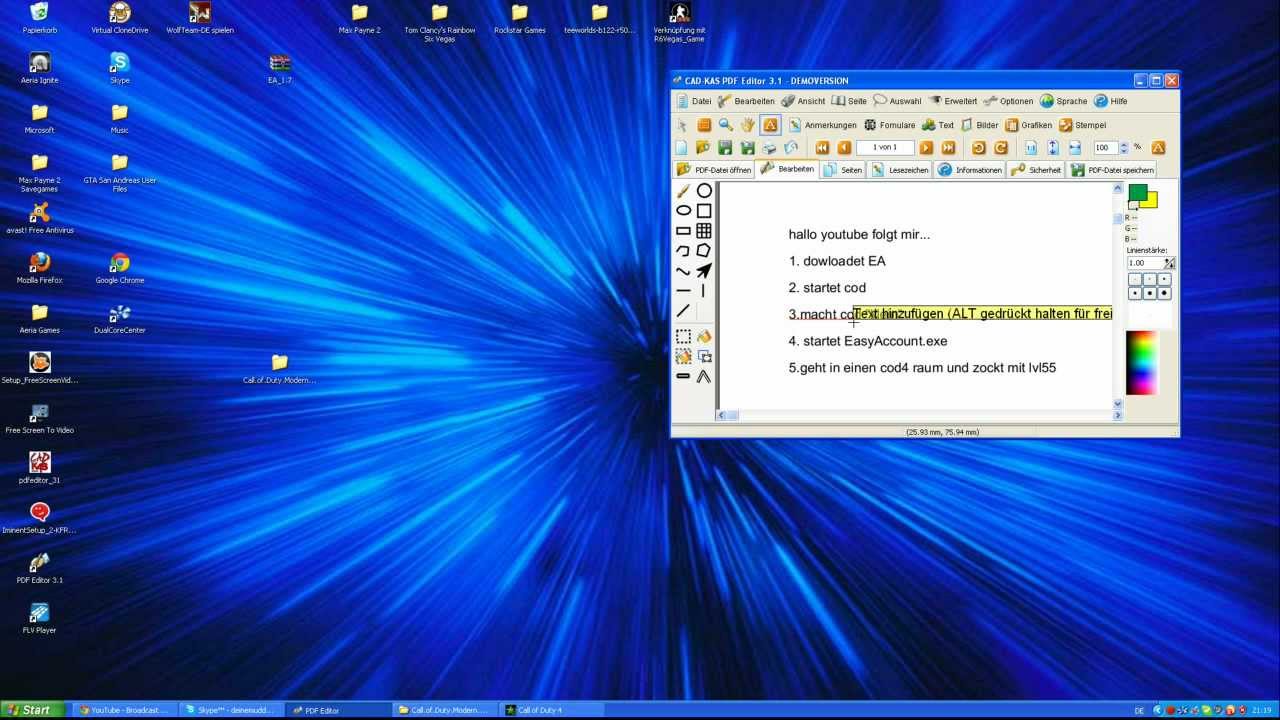Click the green foreground color swatch
Viewport: 1280px width, 720px height.
[x=1138, y=192]
